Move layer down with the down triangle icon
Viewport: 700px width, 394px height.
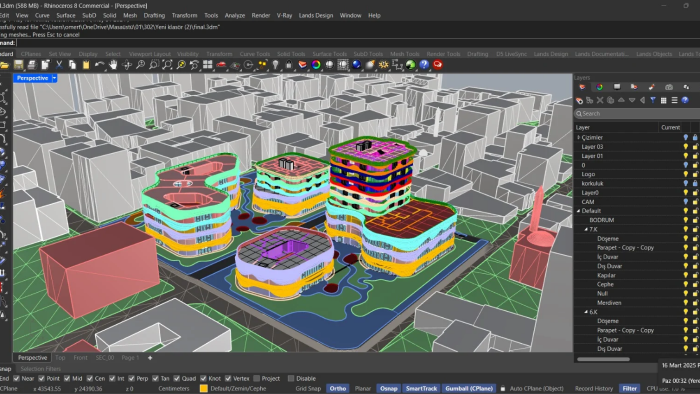point(632,100)
